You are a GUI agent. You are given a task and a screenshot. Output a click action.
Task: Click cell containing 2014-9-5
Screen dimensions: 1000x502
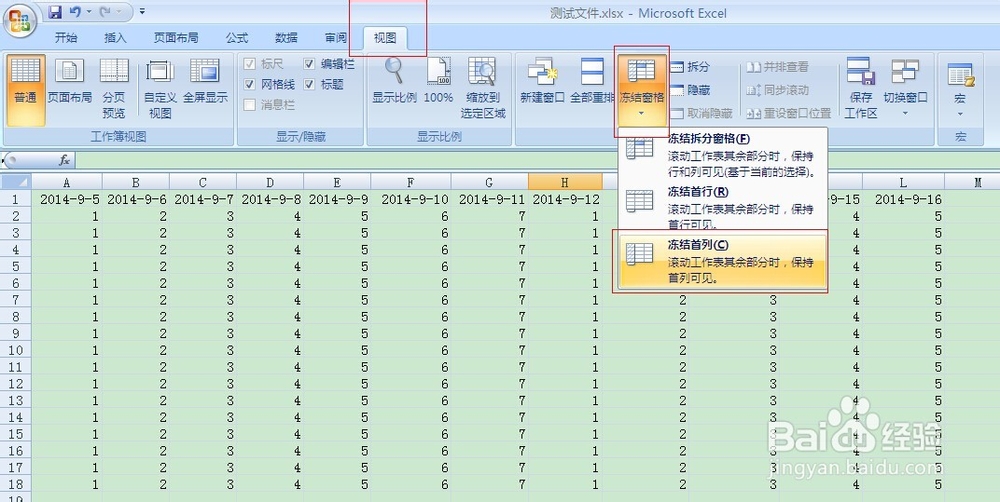[x=67, y=199]
